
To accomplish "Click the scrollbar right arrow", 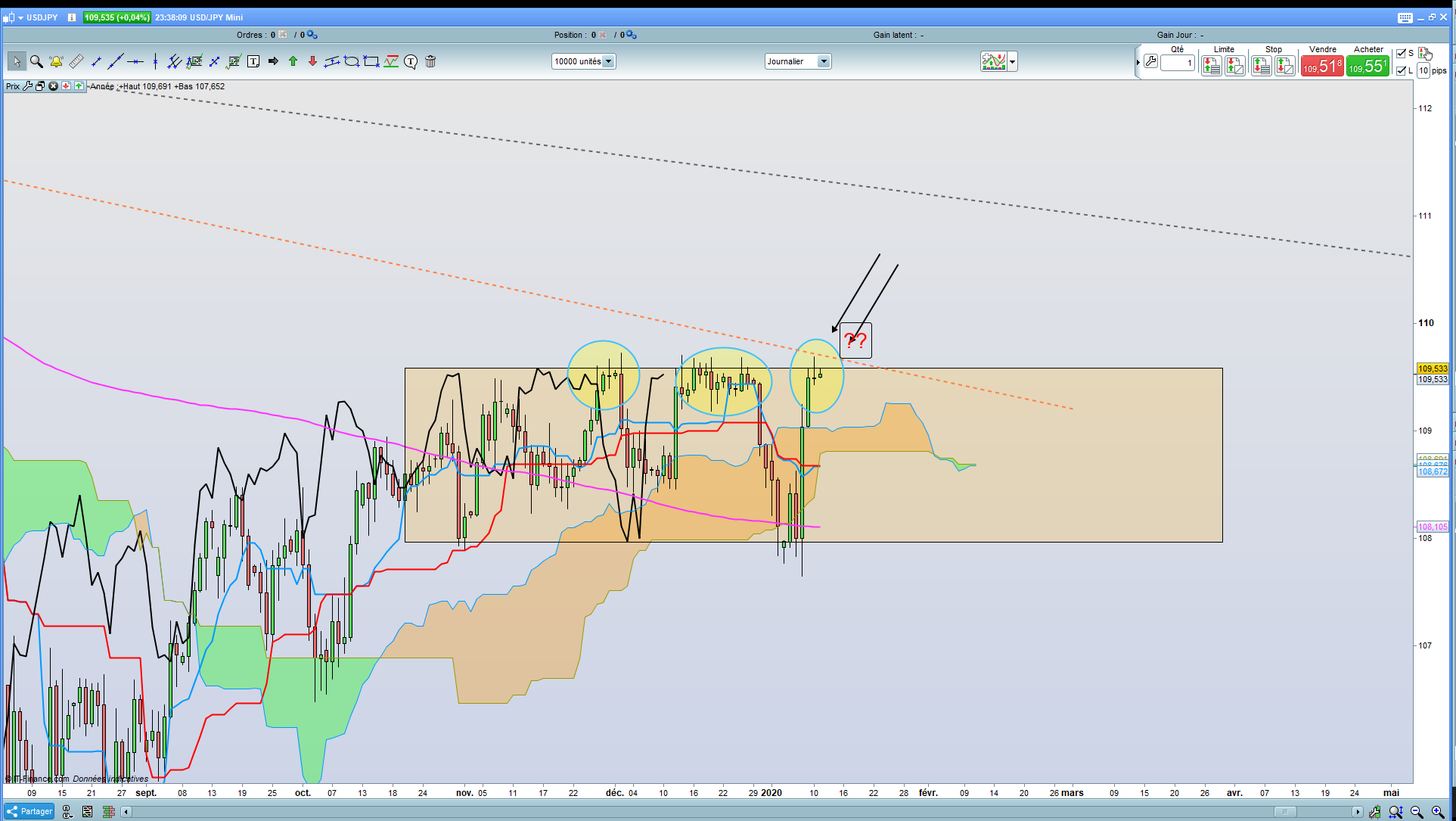I will 1358,812.
